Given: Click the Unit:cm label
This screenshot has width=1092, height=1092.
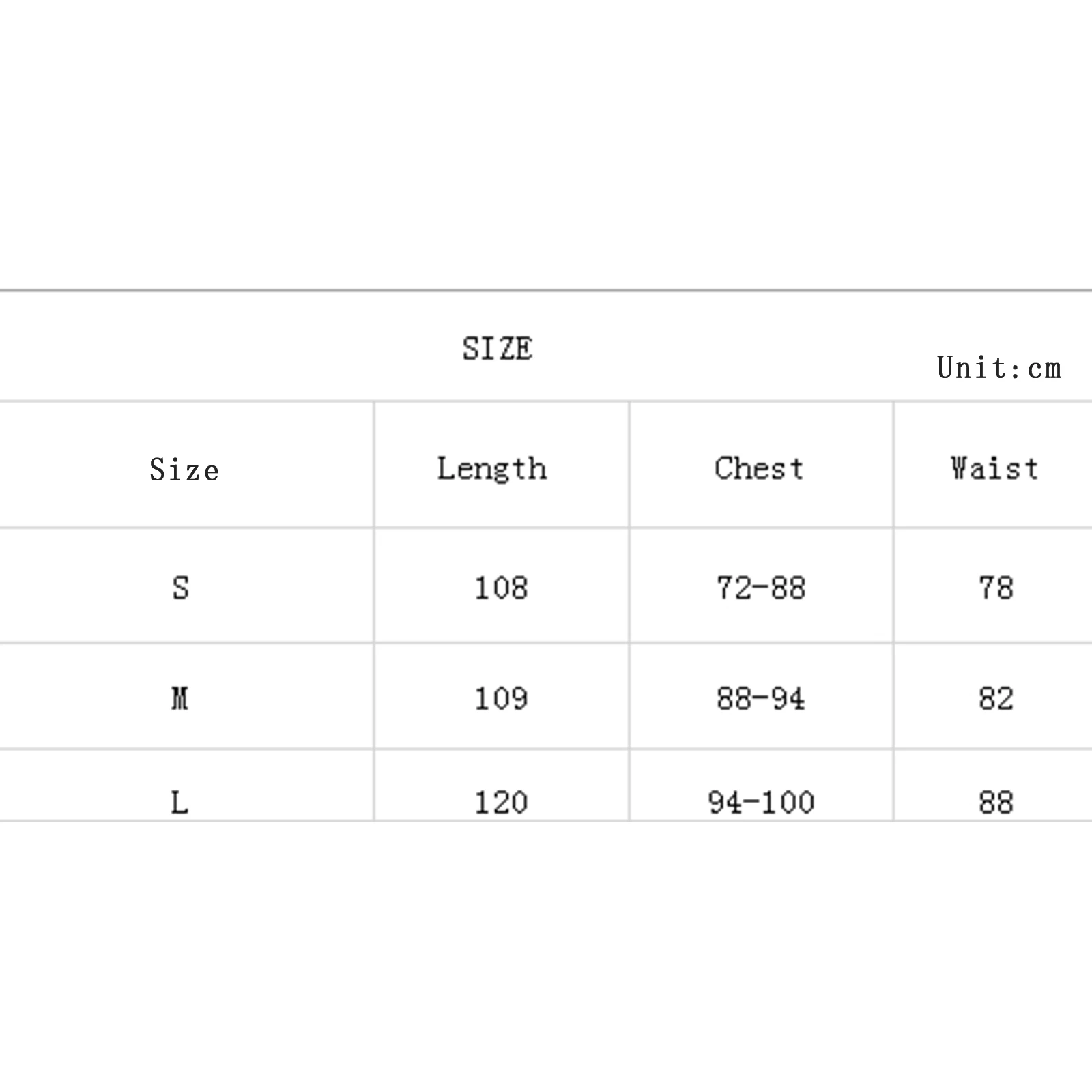Looking at the screenshot, I should click(x=998, y=368).
